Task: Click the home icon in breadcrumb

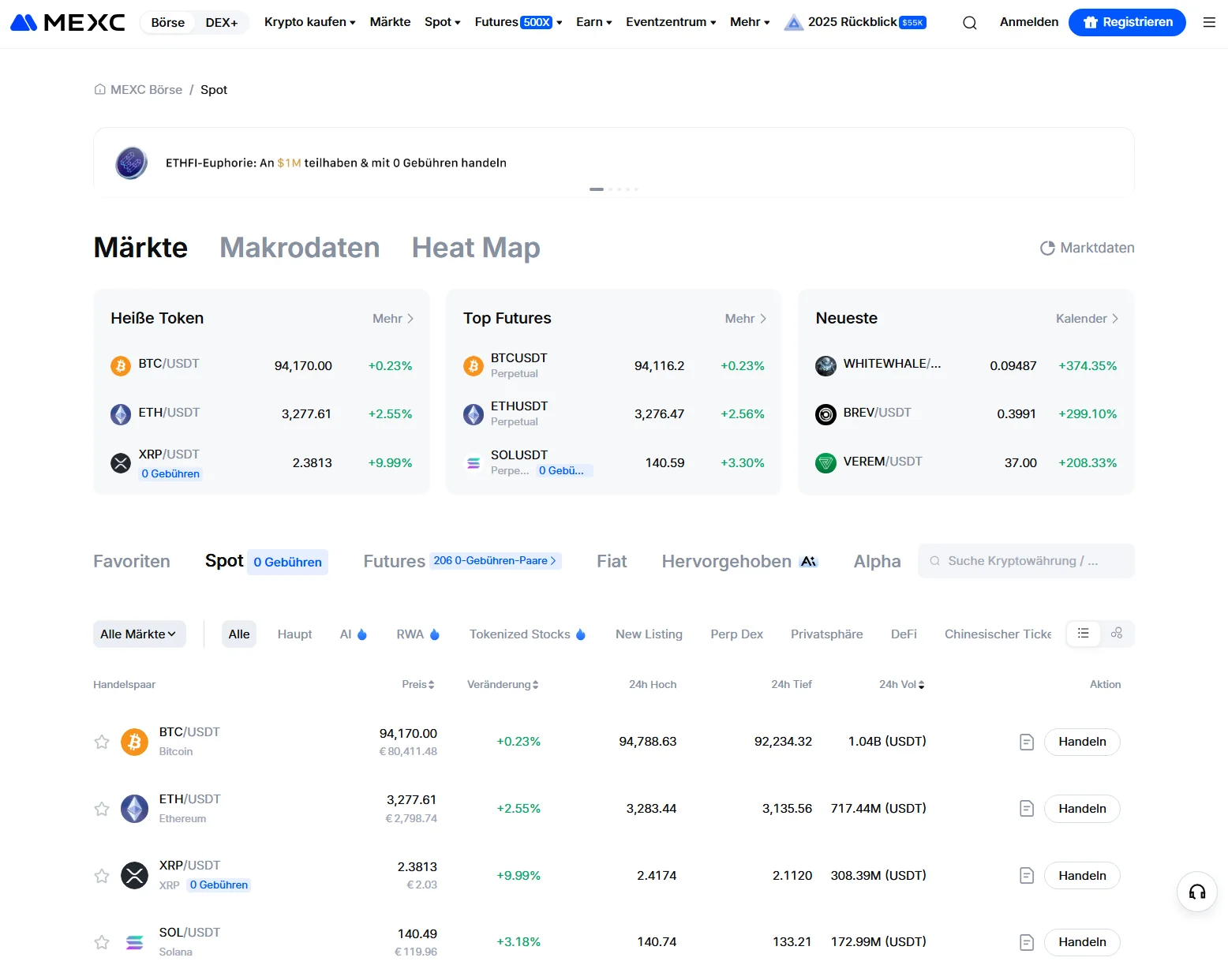Action: [100, 89]
